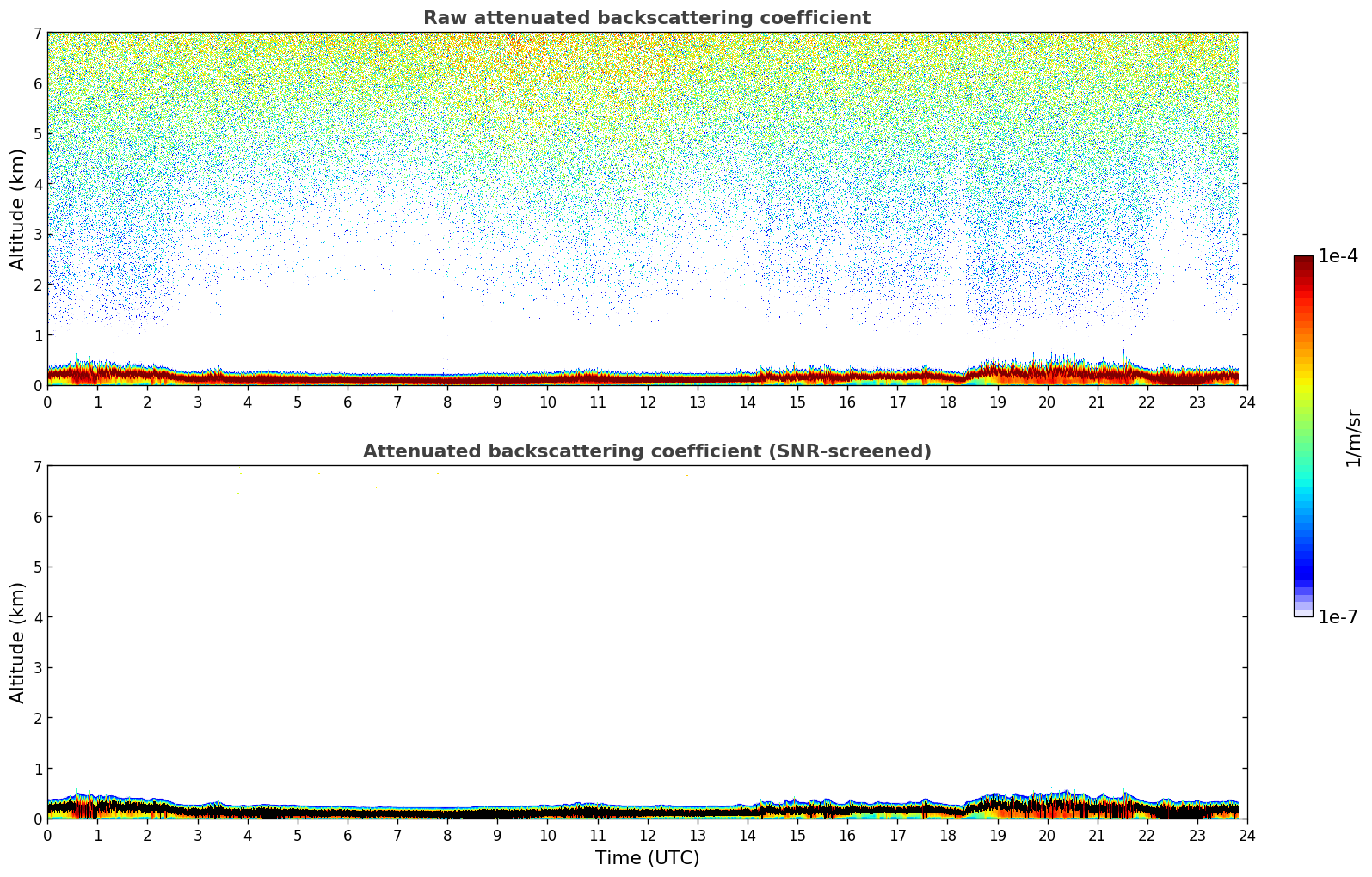Screen dimensions: 1372x877
Task: Click hour 0 tick label on top plot
Action: (47, 402)
